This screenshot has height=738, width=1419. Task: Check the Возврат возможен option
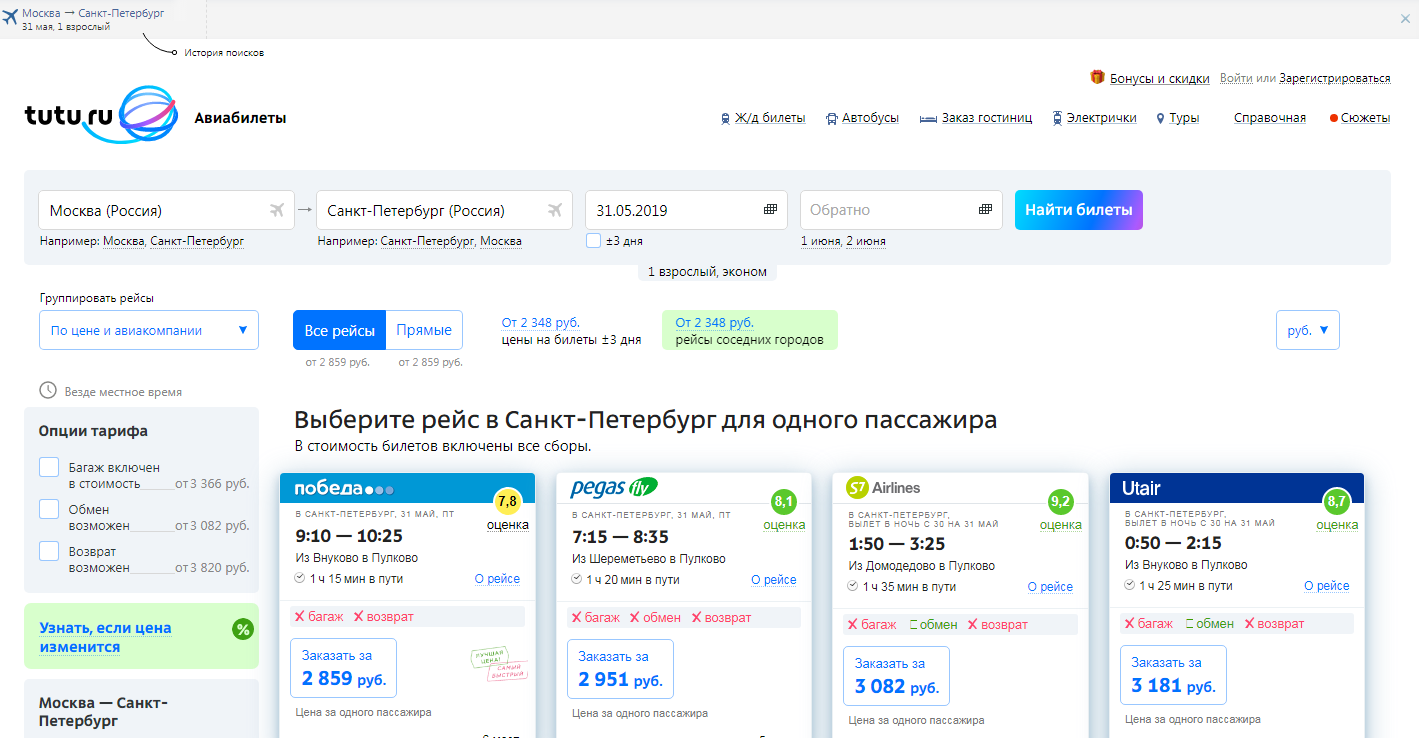click(x=49, y=551)
